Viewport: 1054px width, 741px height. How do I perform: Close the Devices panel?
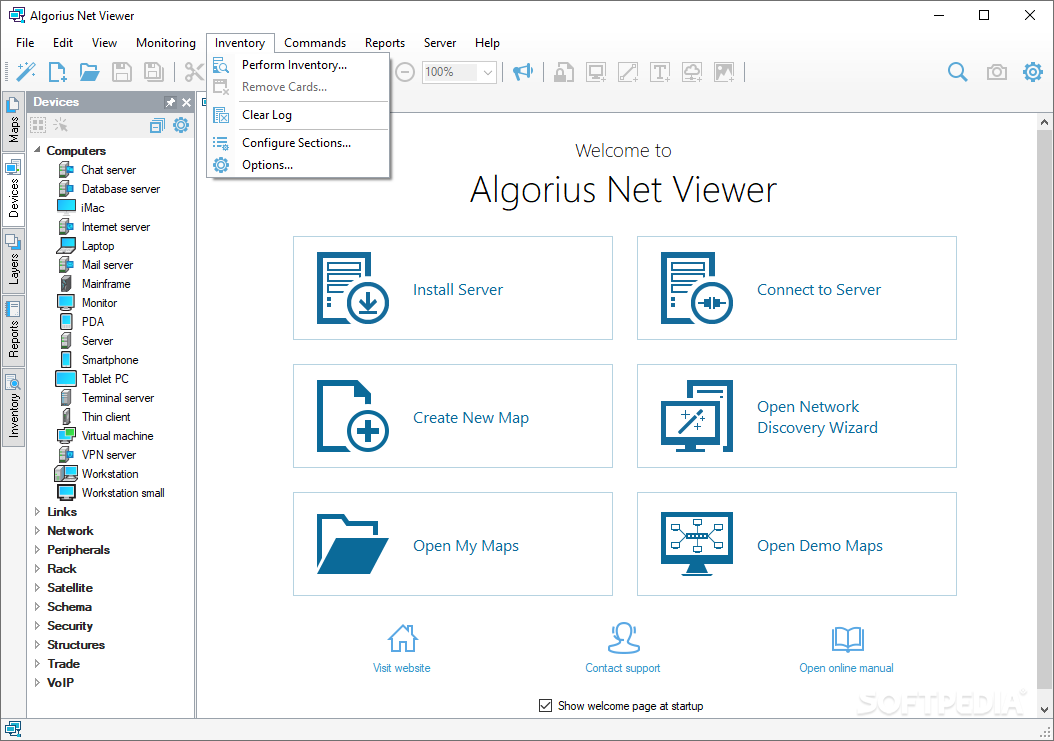(x=186, y=102)
